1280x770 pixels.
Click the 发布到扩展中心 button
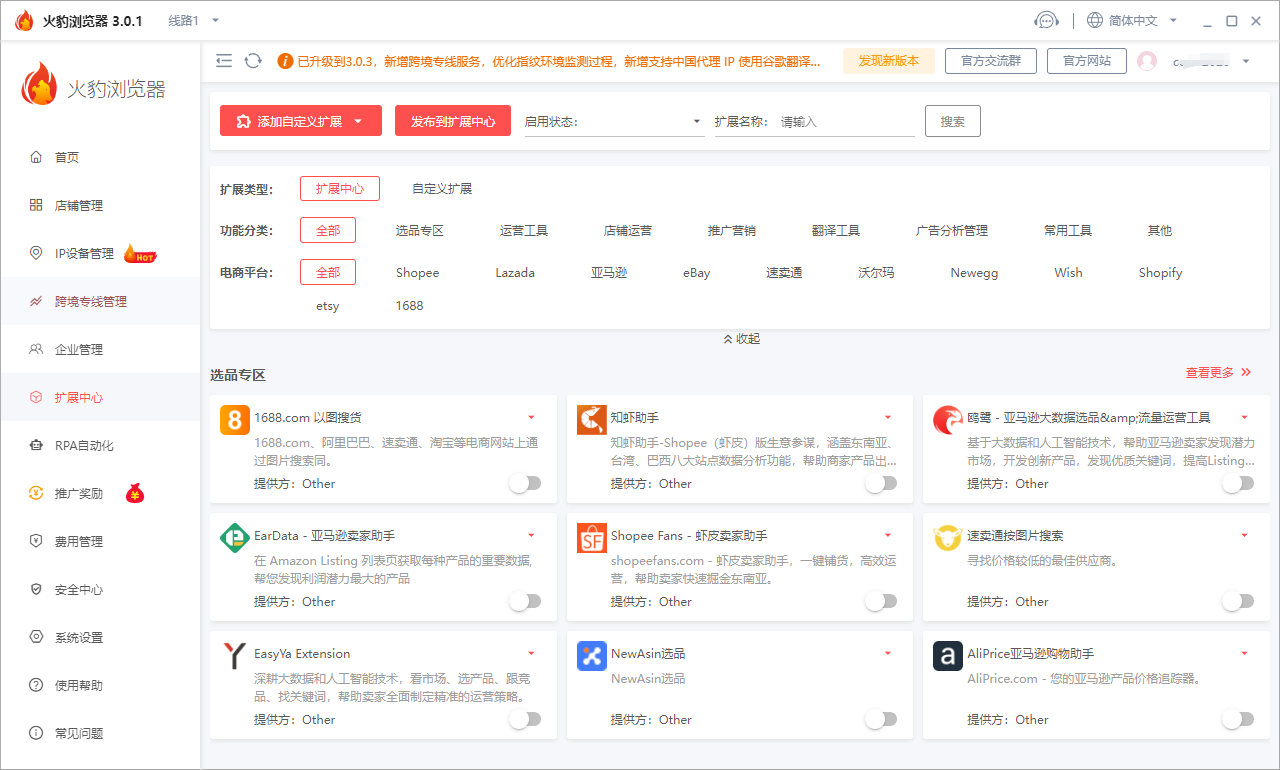pyautogui.click(x=453, y=121)
